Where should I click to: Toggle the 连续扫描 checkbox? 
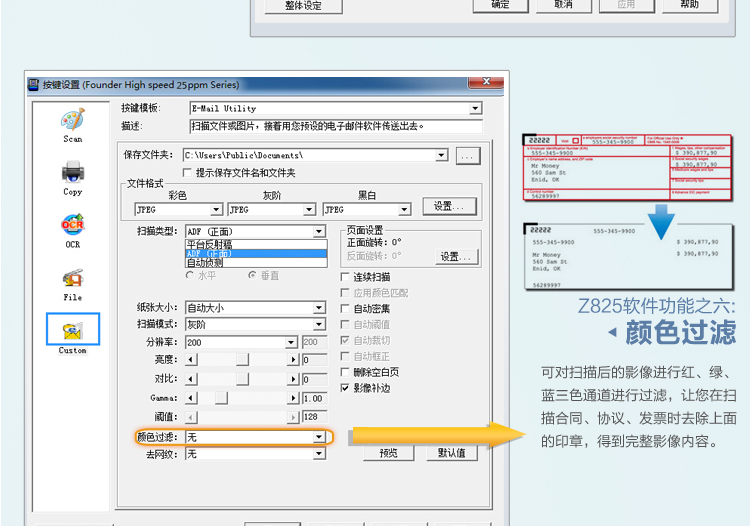[x=347, y=277]
